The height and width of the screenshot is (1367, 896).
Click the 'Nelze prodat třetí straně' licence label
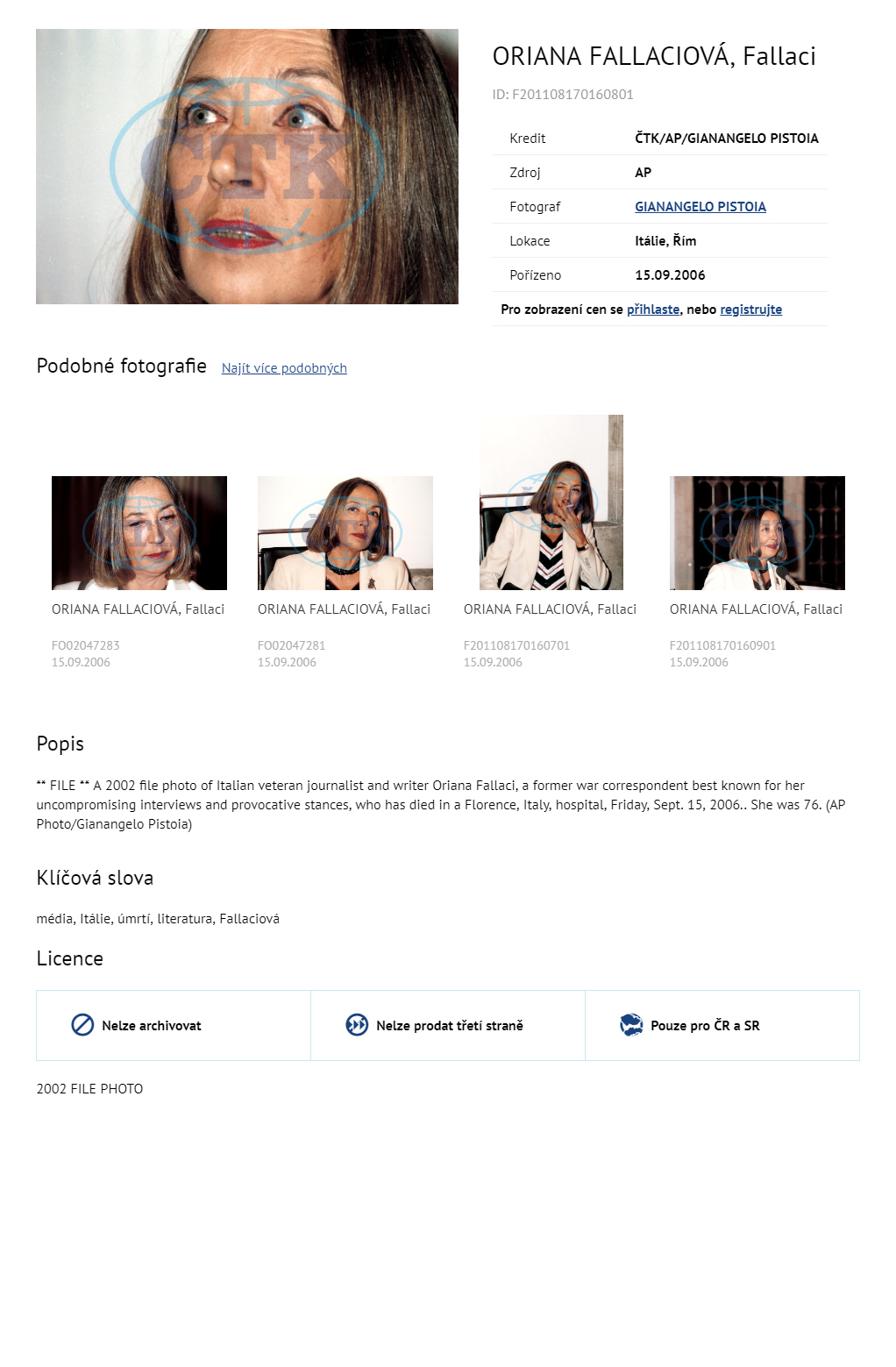(x=450, y=1026)
